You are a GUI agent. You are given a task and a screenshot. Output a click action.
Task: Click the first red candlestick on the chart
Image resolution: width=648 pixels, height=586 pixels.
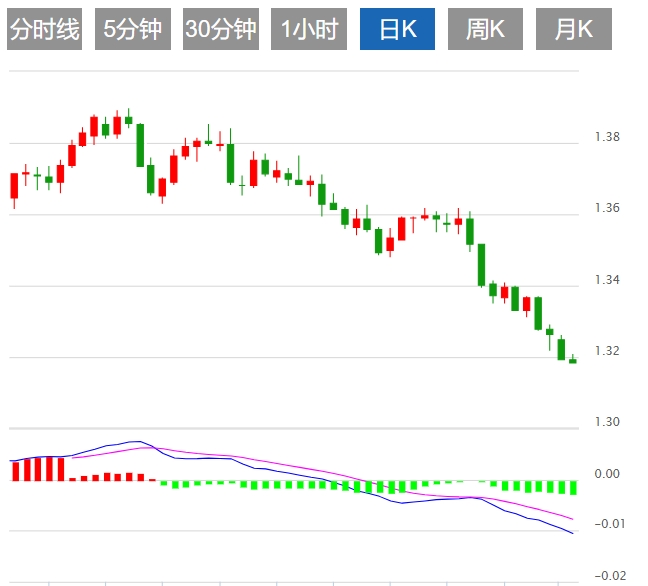coord(14,187)
